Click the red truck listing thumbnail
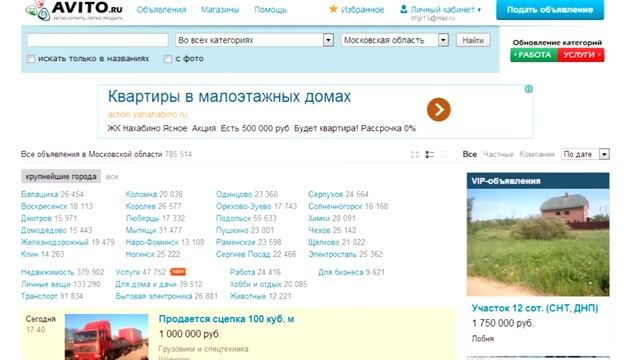The height and width of the screenshot is (360, 640). (107, 337)
